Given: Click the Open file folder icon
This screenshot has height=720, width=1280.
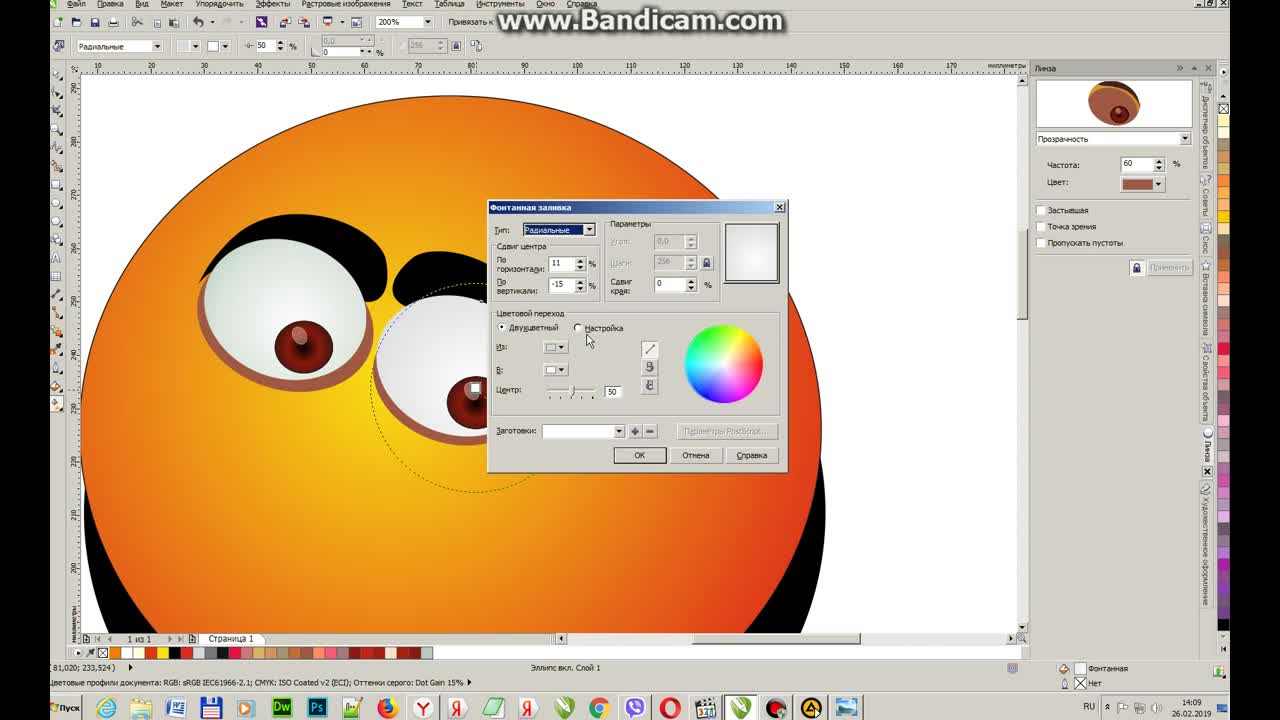Looking at the screenshot, I should (76, 22).
